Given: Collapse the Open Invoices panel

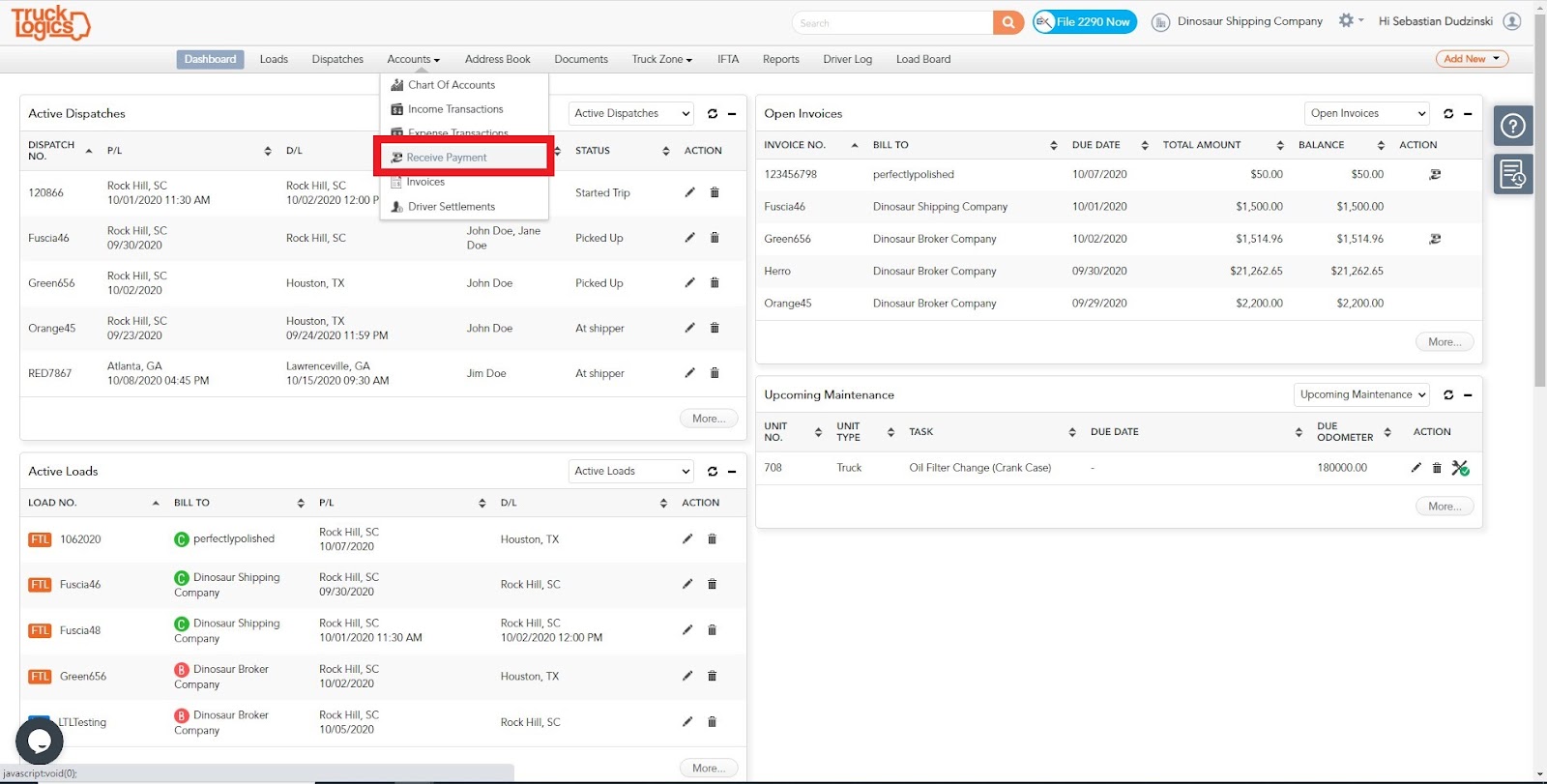Looking at the screenshot, I should tap(1468, 114).
